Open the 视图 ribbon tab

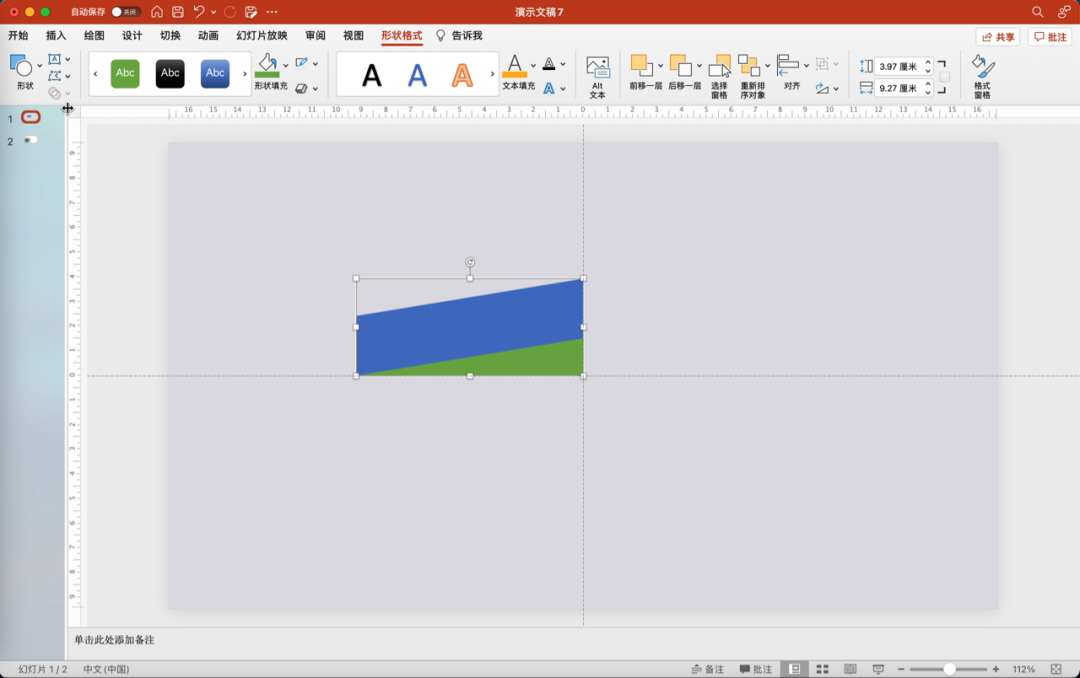[353, 35]
